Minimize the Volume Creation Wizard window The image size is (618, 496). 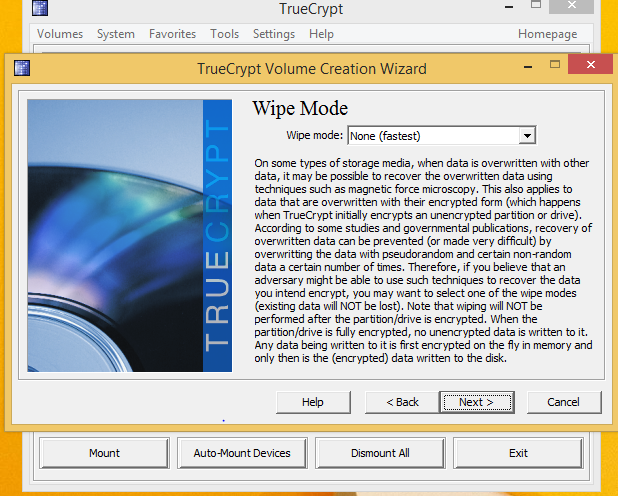coord(528,66)
